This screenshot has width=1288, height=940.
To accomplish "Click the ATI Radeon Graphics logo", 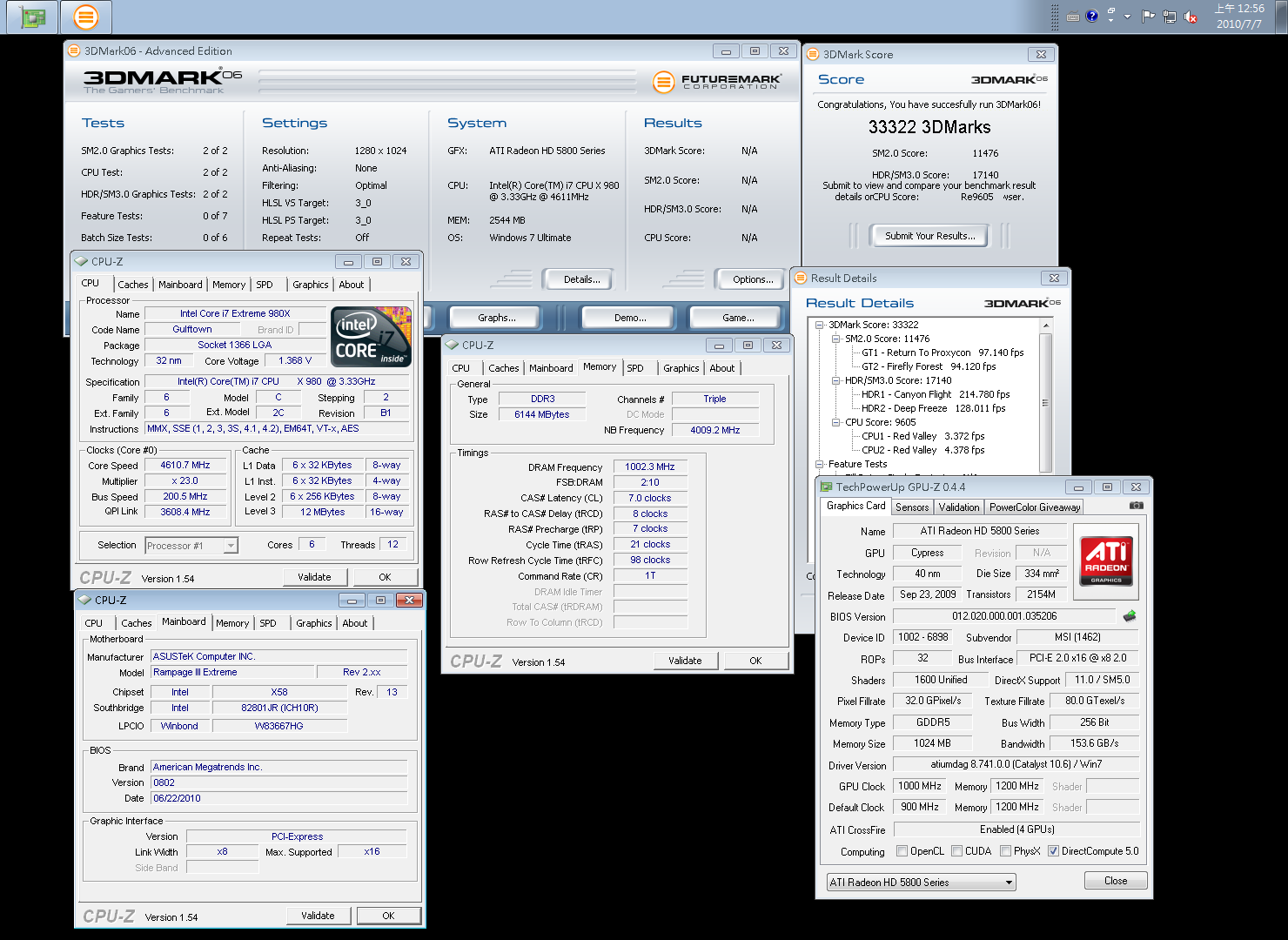I will 1106,560.
